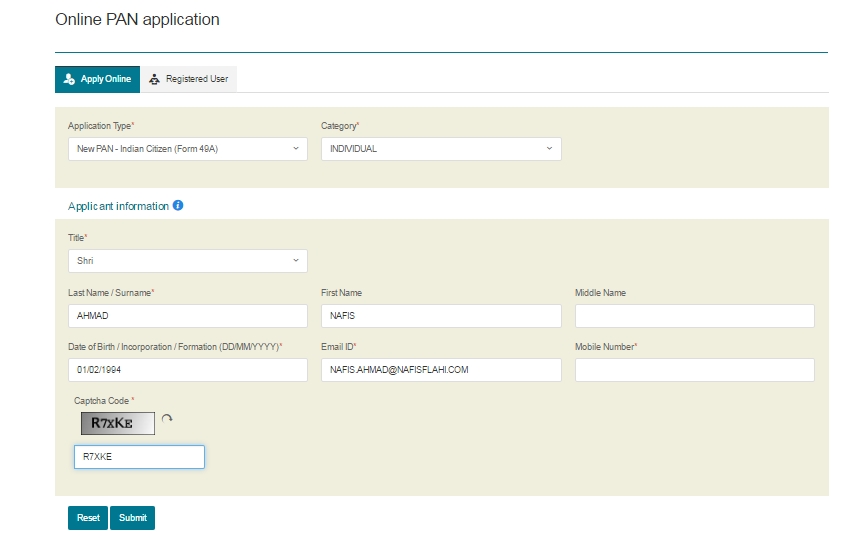Image resolution: width=851 pixels, height=538 pixels.
Task: Click the Apply Online user icon
Action: tap(69, 79)
